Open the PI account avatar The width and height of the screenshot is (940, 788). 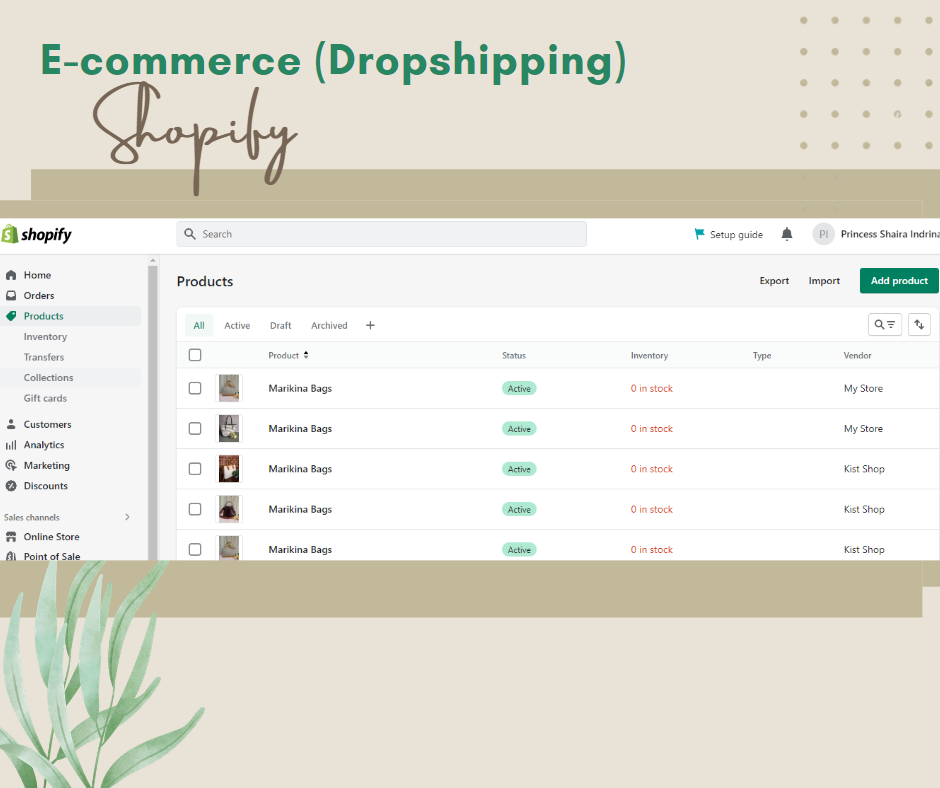click(823, 234)
